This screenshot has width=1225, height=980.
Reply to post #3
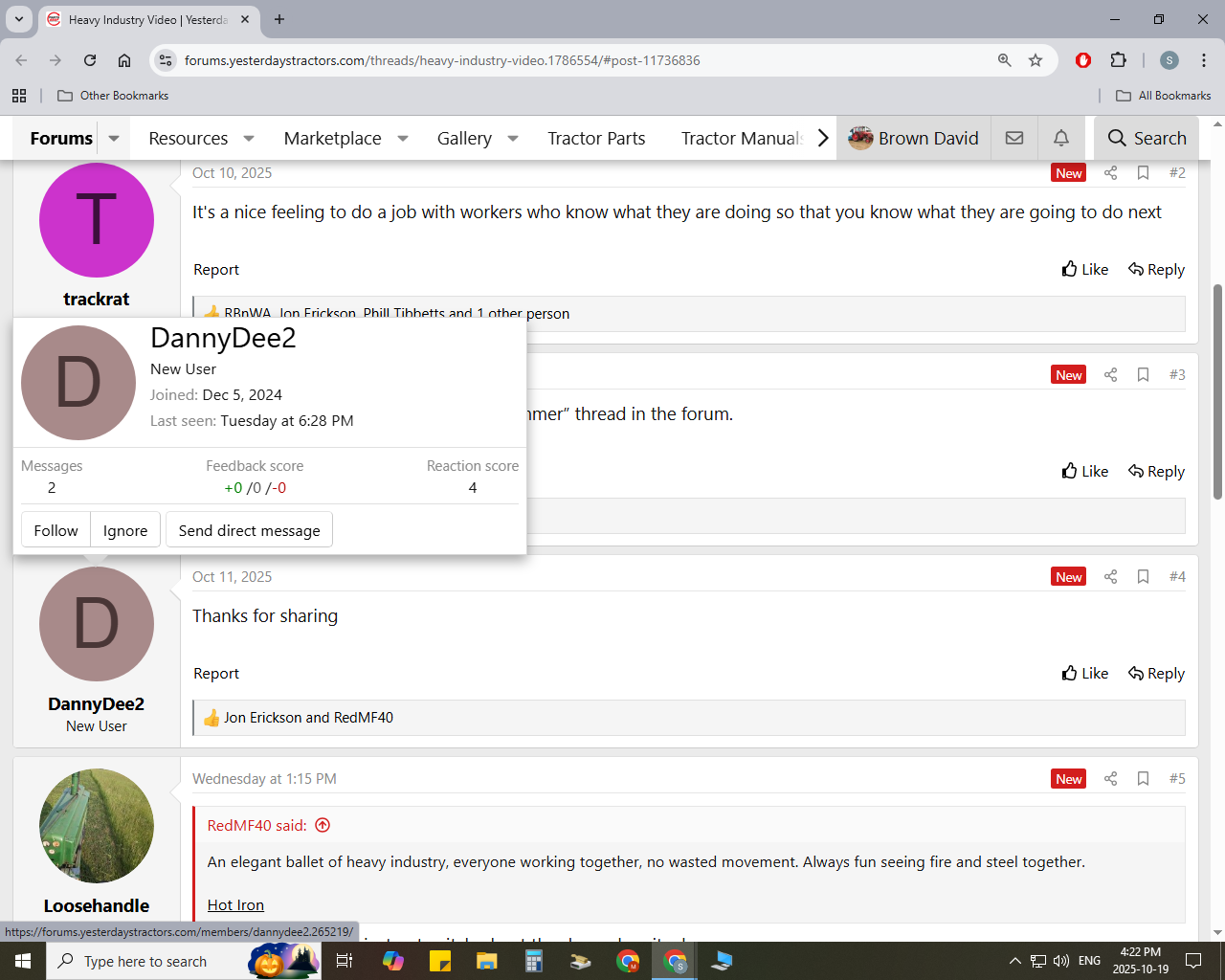[1156, 472]
